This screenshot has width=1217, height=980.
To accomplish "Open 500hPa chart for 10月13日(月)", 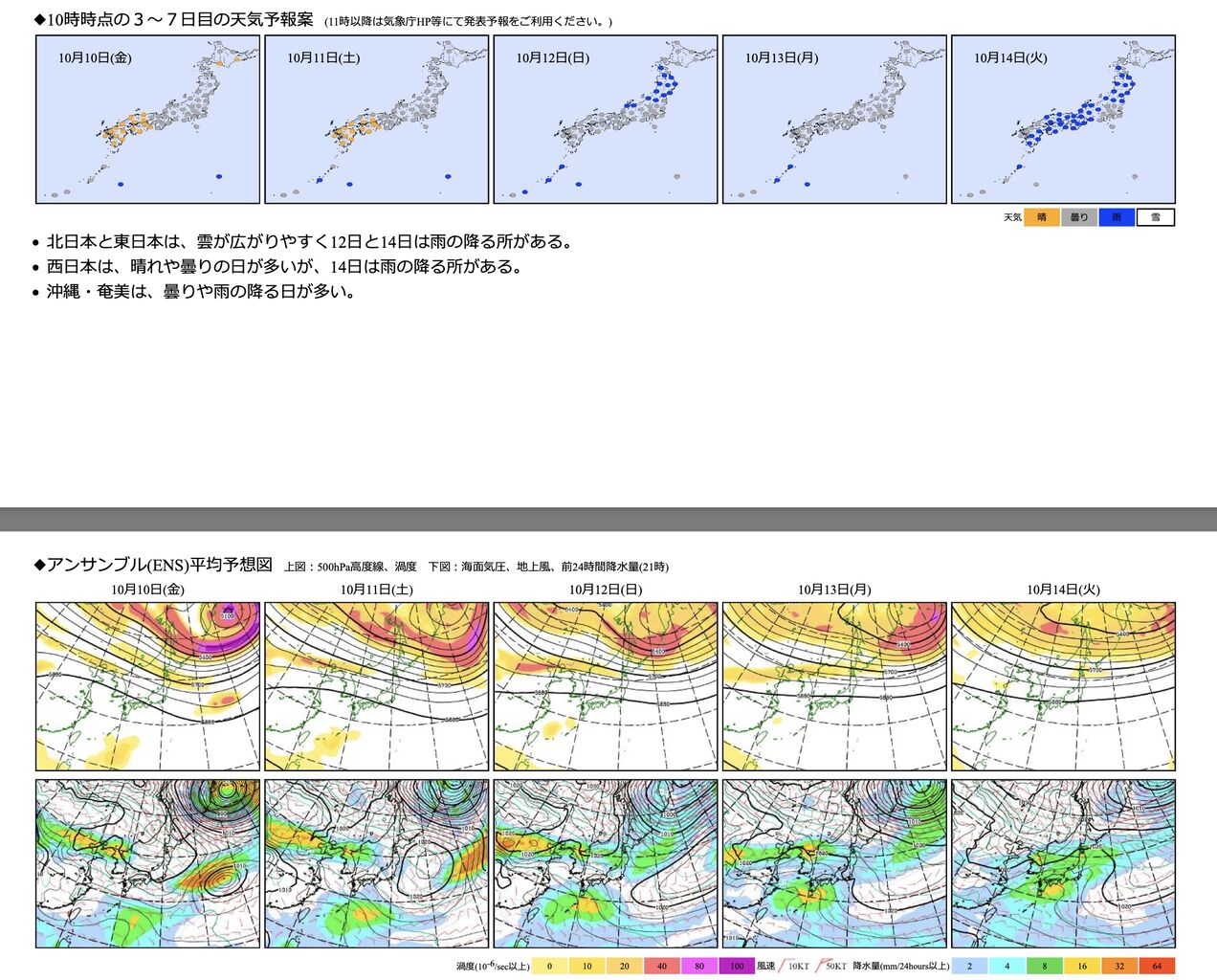I will (834, 686).
